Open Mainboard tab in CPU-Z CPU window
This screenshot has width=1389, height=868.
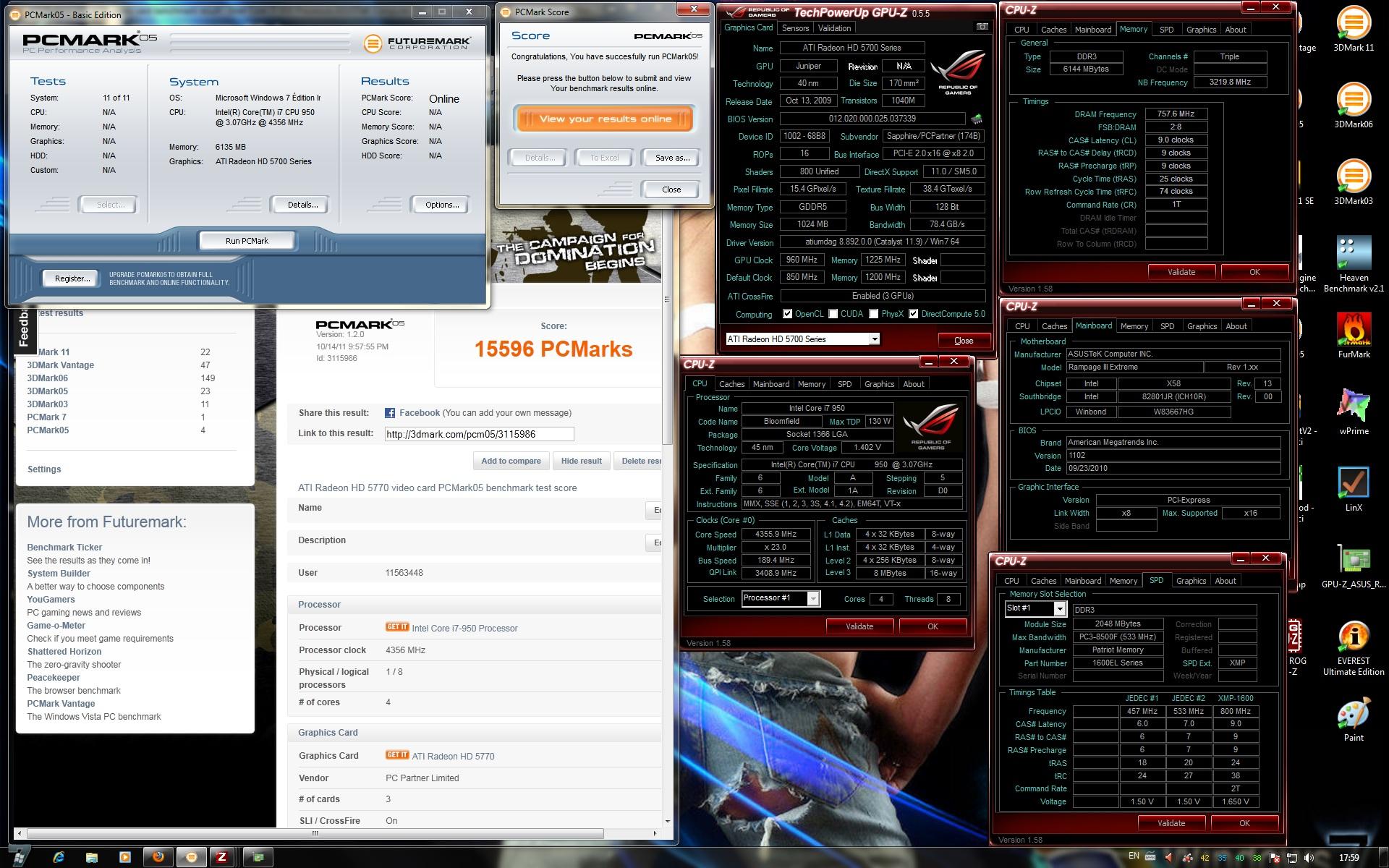click(771, 384)
